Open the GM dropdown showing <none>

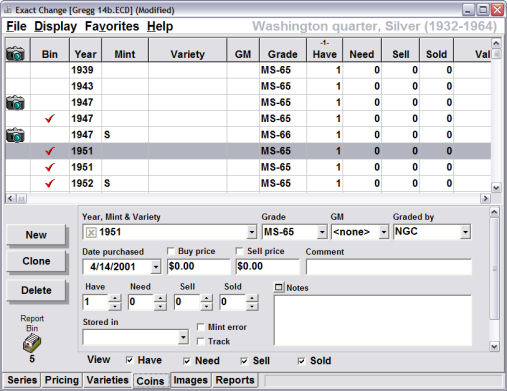click(384, 232)
